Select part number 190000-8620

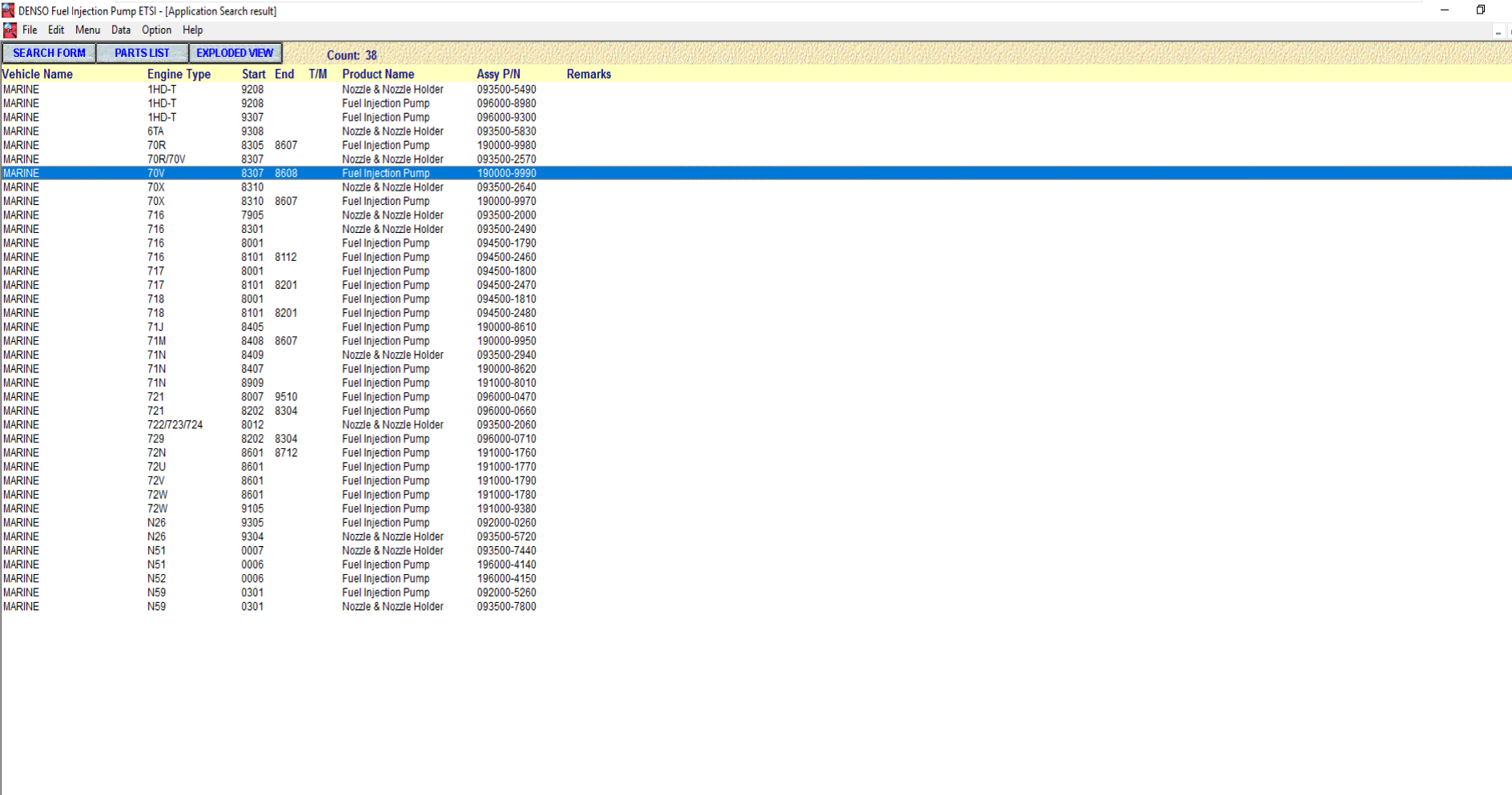pos(507,369)
